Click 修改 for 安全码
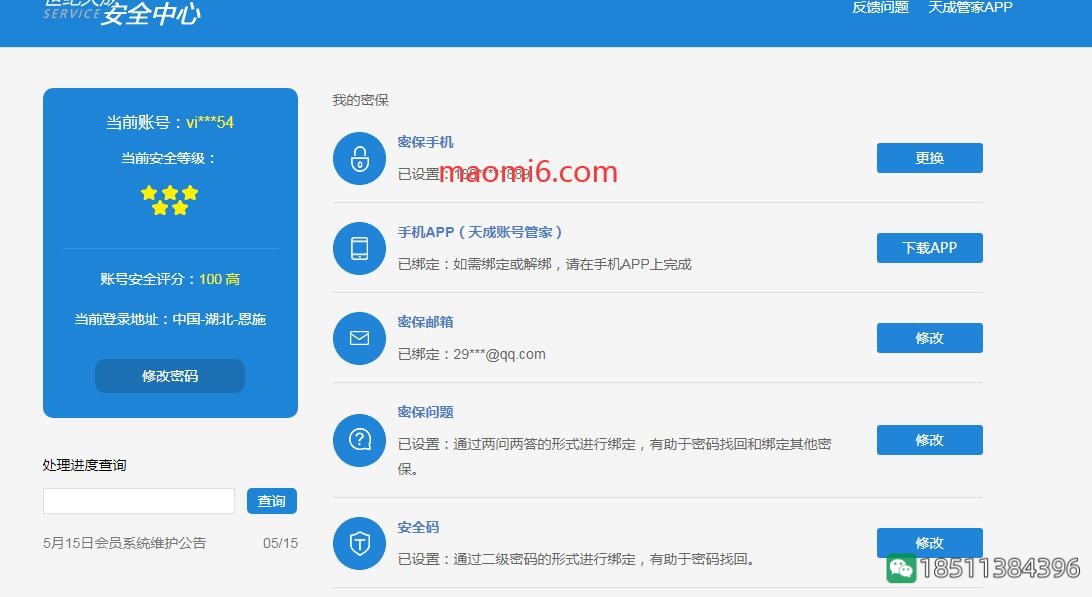 (x=929, y=543)
